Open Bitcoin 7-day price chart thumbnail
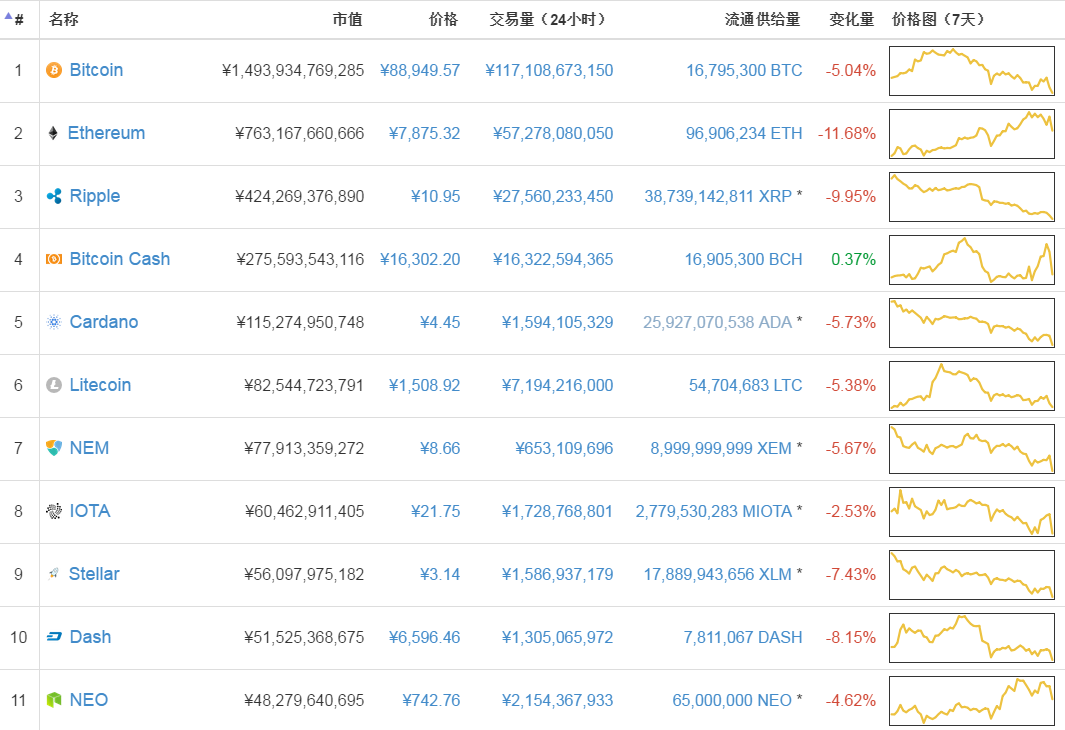 (971, 70)
